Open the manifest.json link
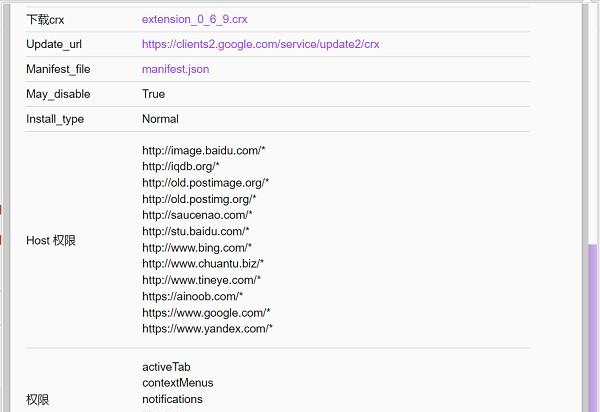The height and width of the screenshot is (412, 600). coord(175,69)
